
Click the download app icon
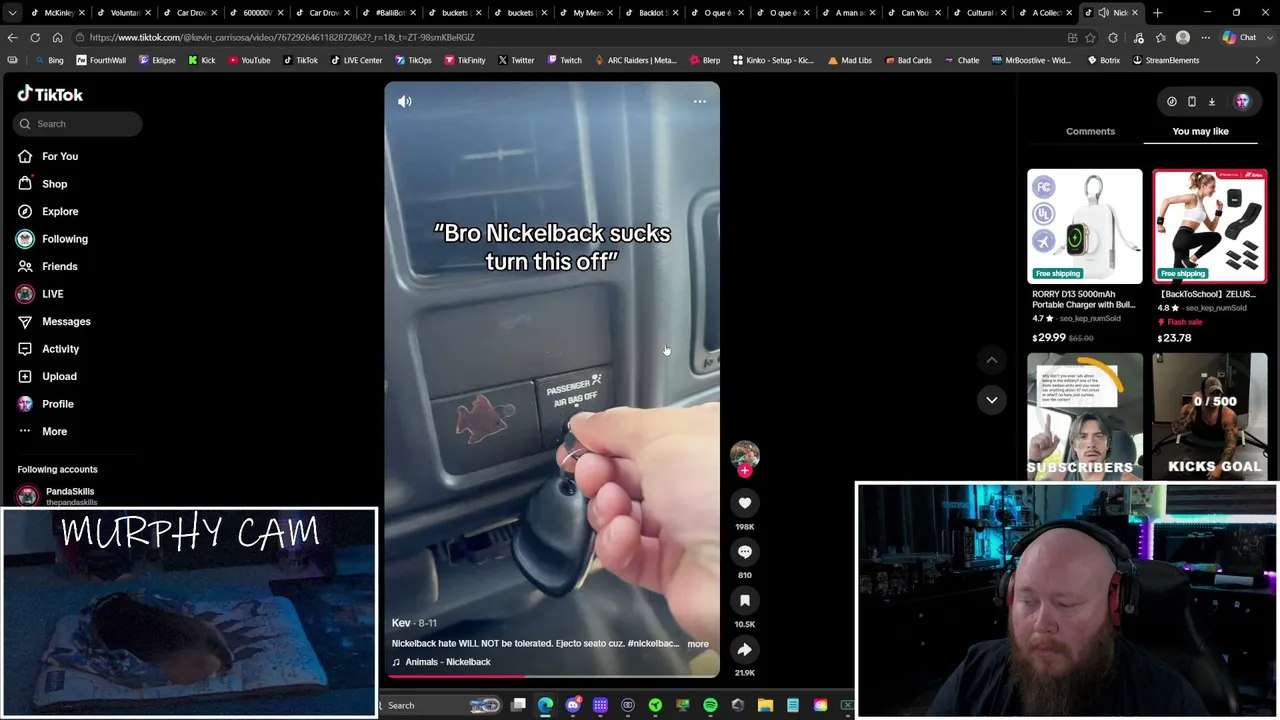point(1212,101)
